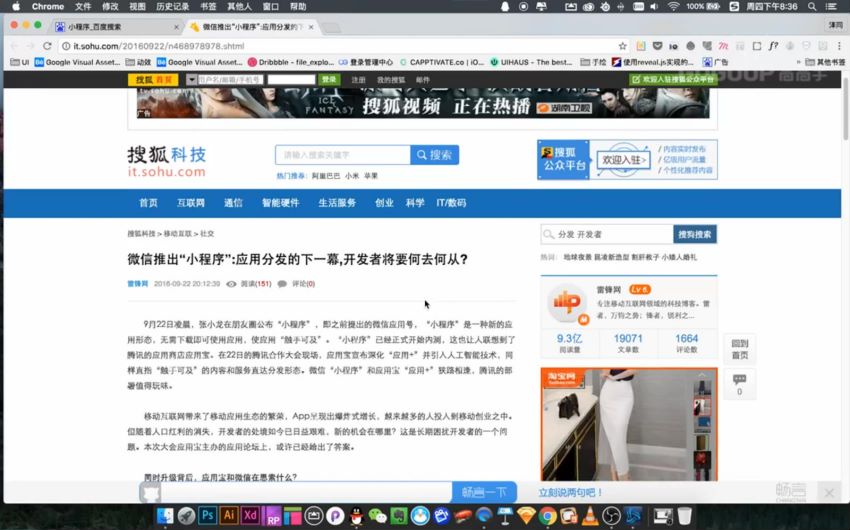Open the Illustrator icon in the Dock

tap(229, 515)
